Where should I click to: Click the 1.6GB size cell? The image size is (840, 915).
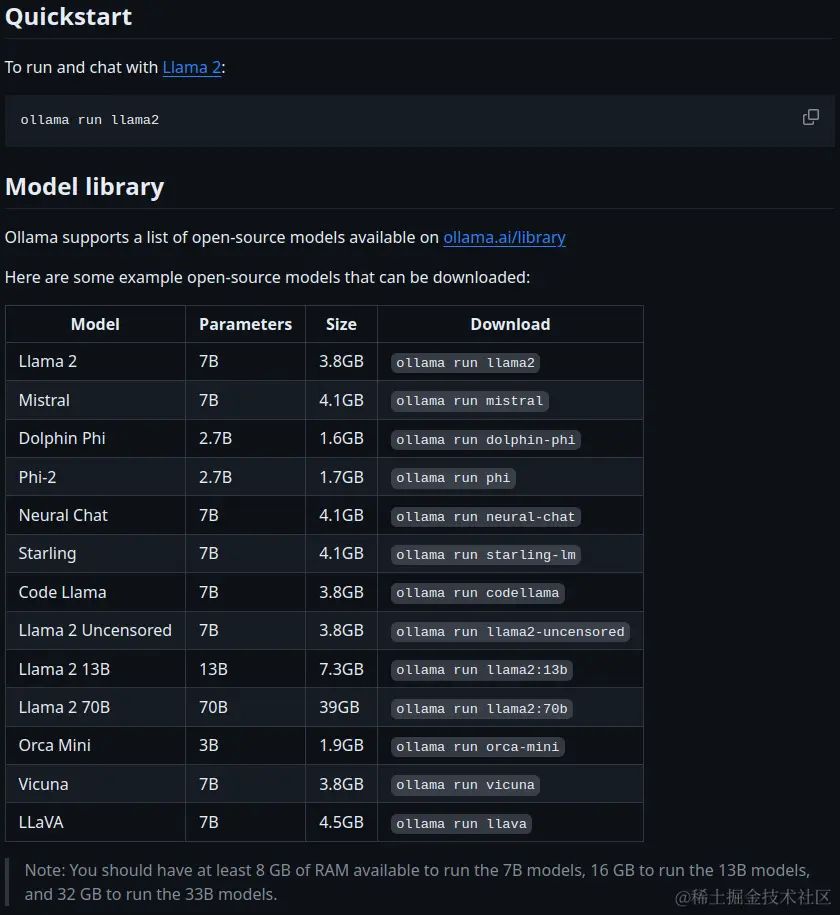(x=341, y=439)
